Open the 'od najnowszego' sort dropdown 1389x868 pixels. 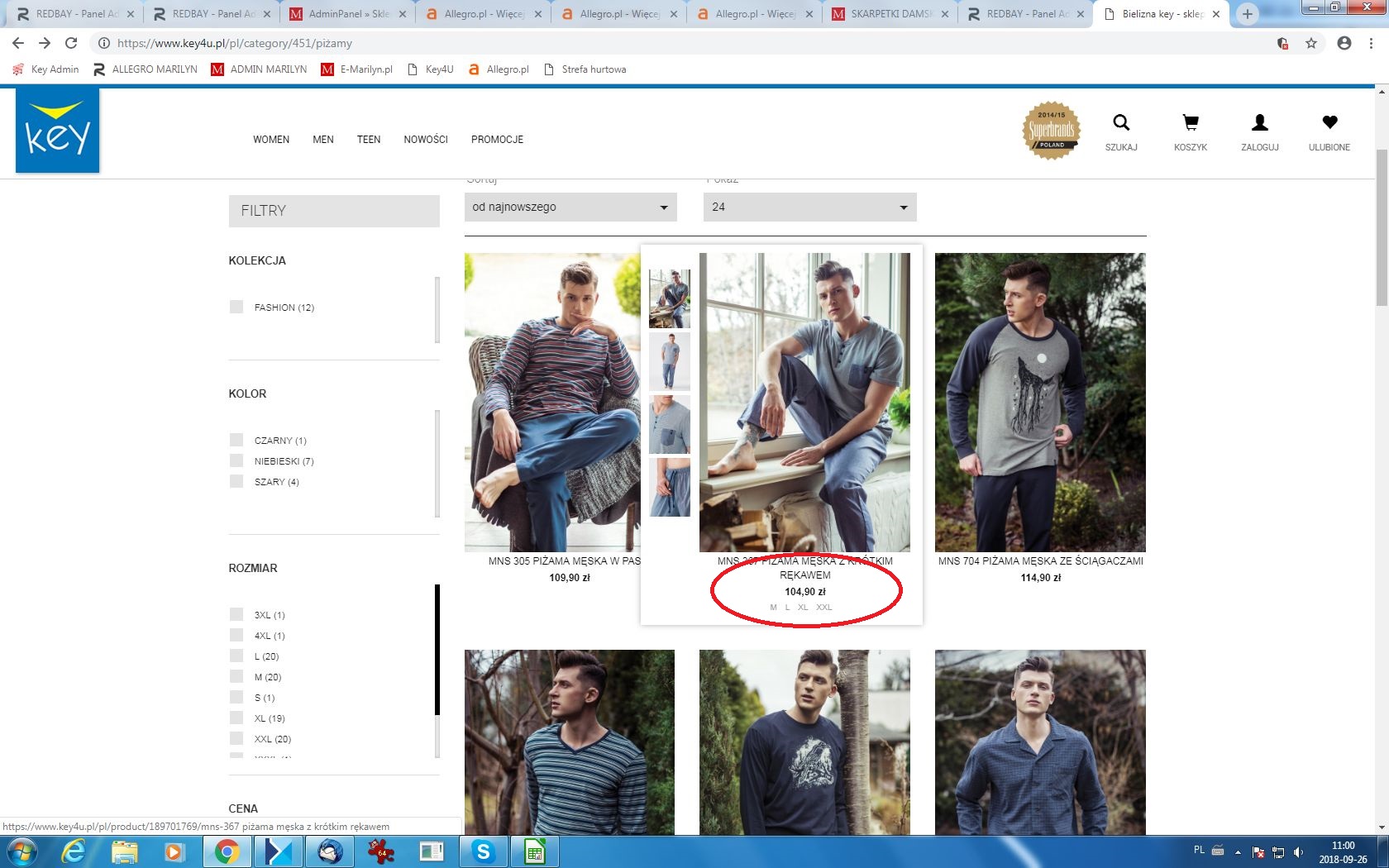(x=570, y=207)
